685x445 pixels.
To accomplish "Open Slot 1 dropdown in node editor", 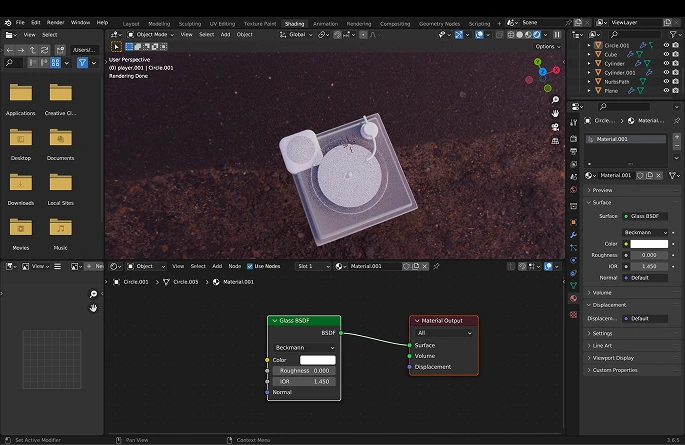I will point(313,266).
